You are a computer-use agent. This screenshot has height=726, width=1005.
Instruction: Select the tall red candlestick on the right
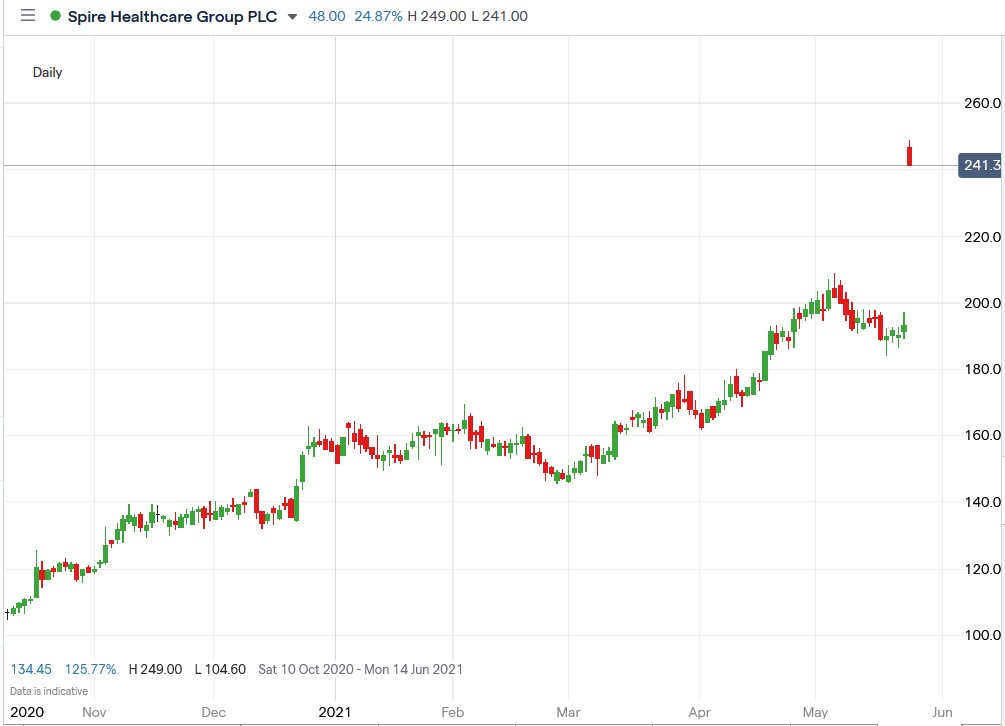pos(909,152)
